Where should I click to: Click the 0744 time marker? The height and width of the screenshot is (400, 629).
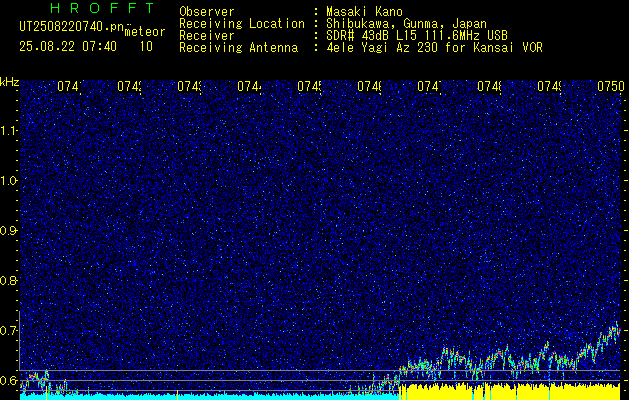point(249,86)
